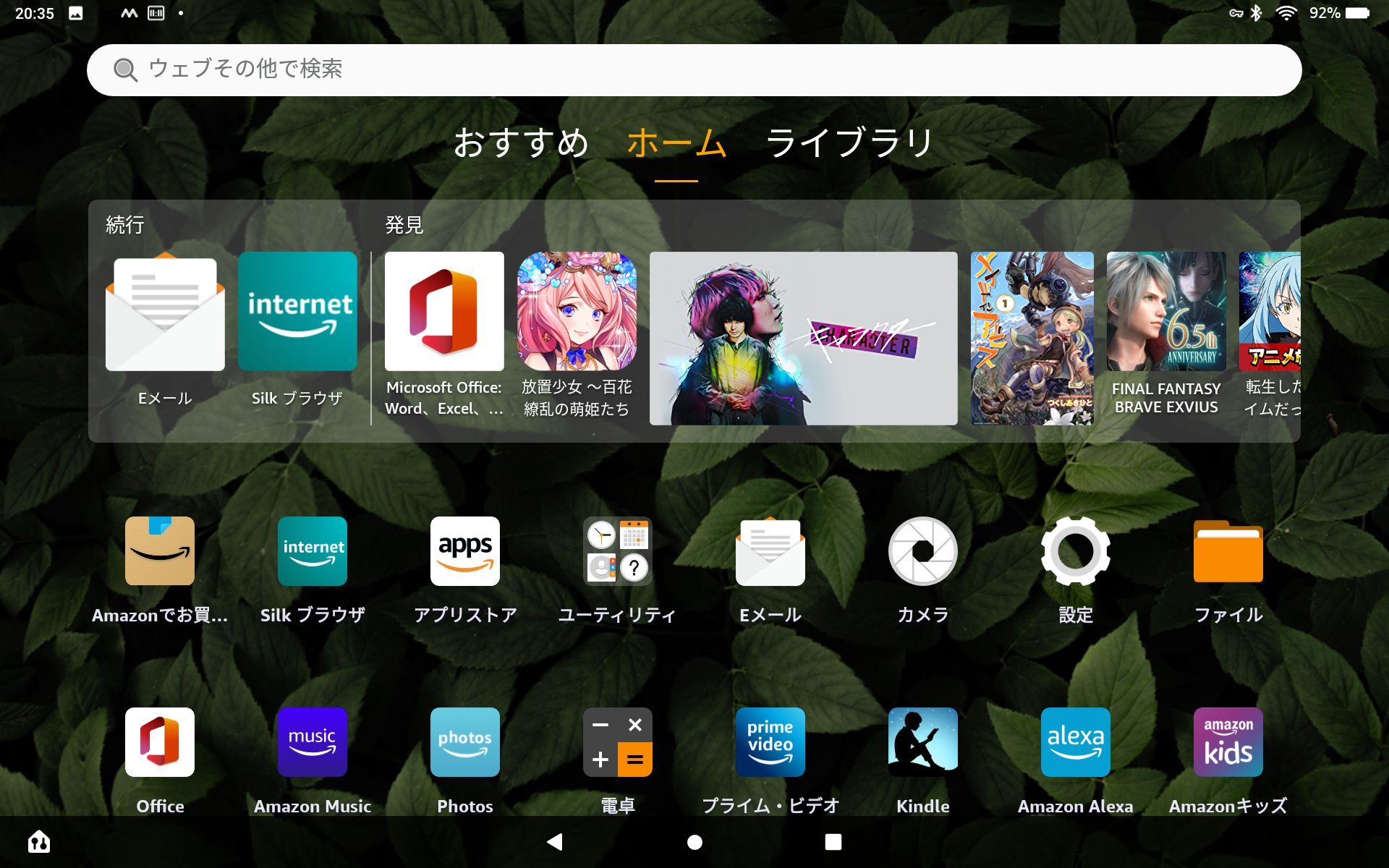
Task: Open the FINAL FANTASY BRAVE EXVIUS tile
Action: click(x=1165, y=312)
